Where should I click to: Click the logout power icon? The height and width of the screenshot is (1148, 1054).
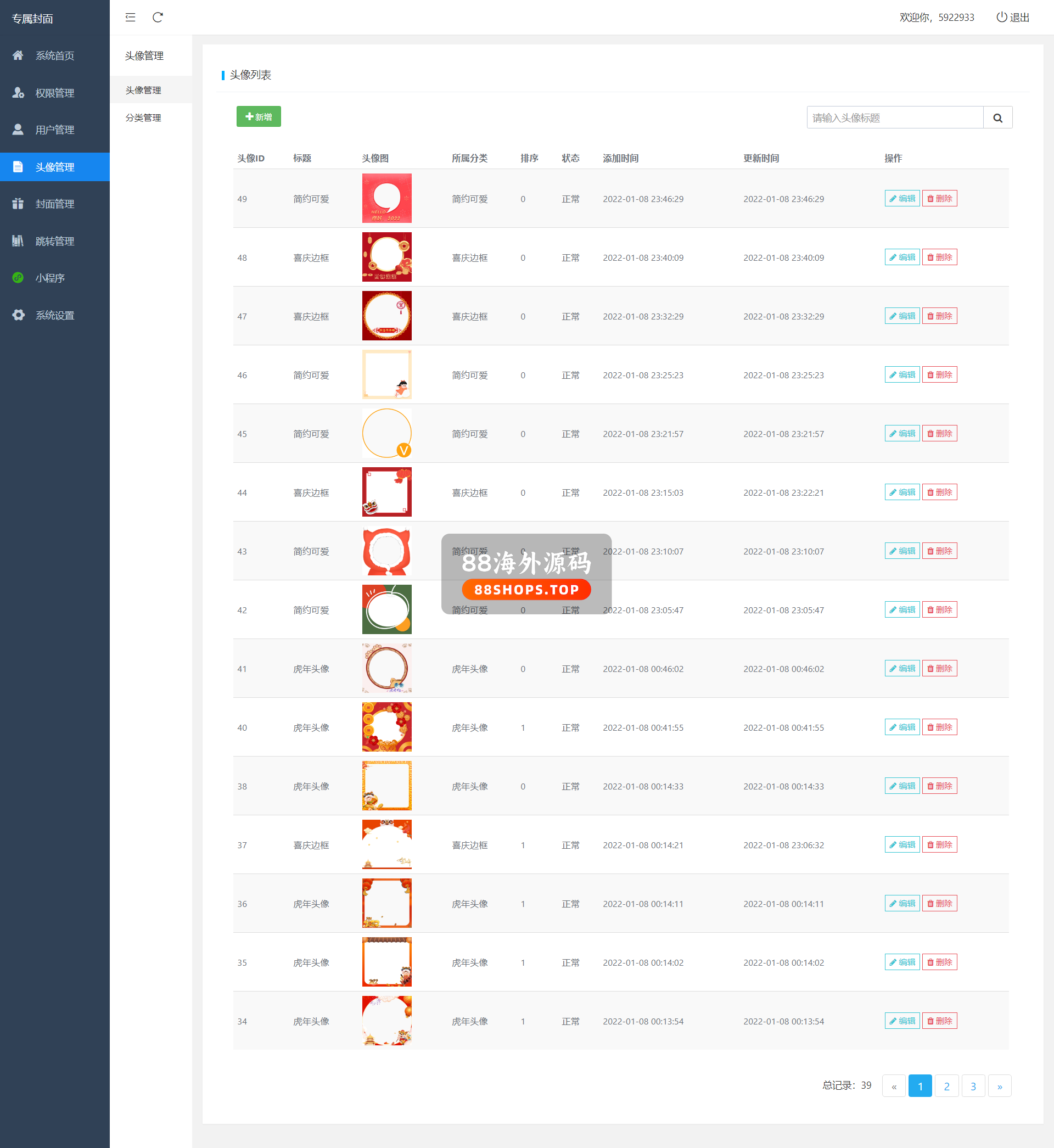(x=1001, y=17)
